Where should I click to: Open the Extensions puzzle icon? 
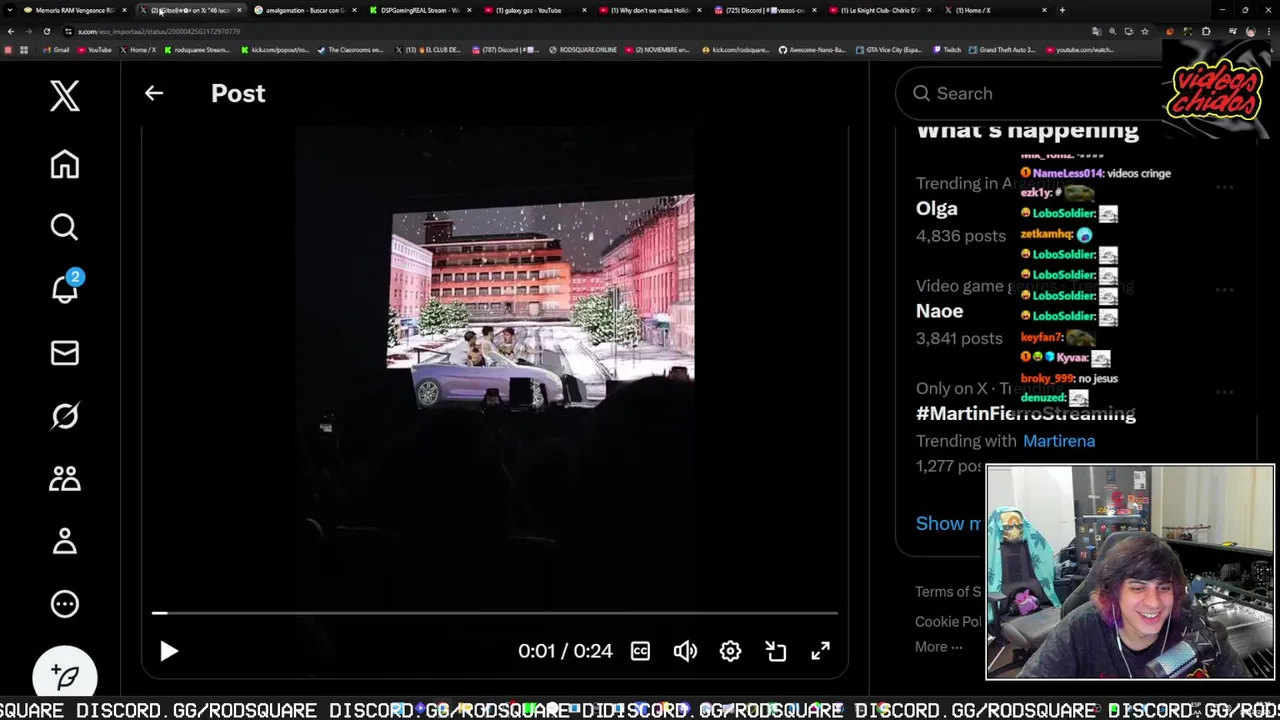tap(1205, 31)
